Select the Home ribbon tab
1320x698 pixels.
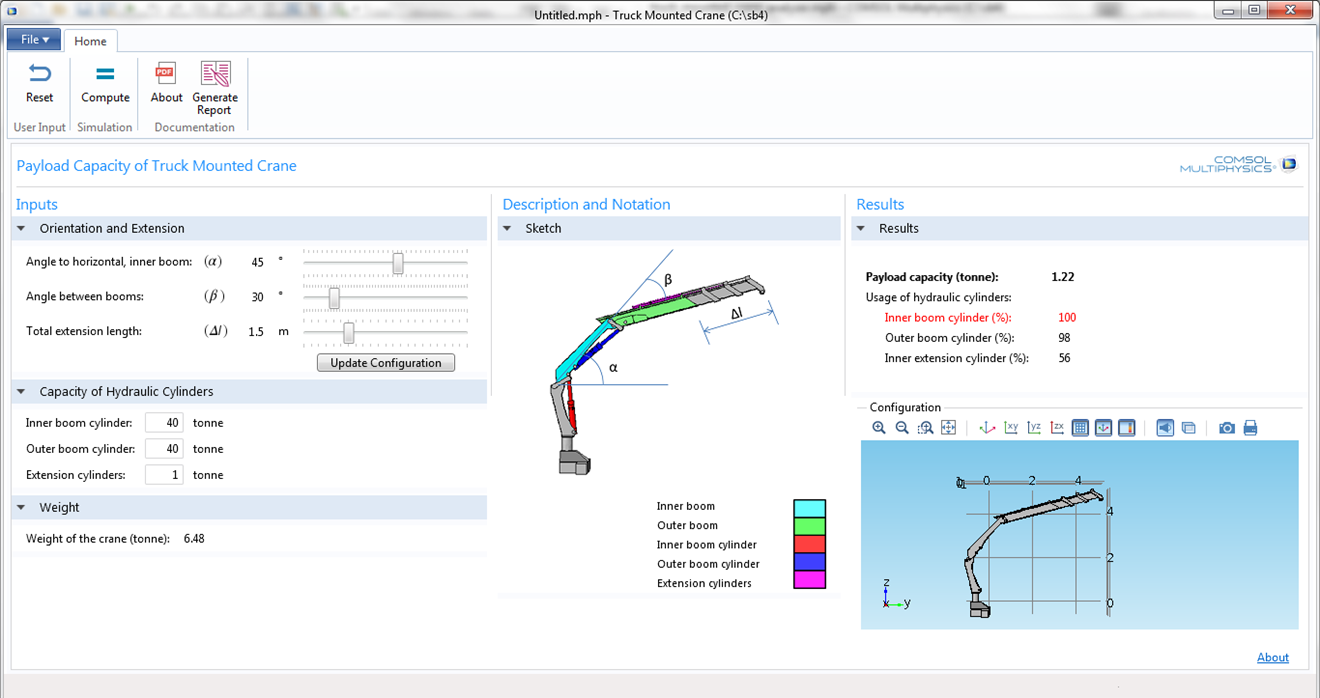[90, 41]
